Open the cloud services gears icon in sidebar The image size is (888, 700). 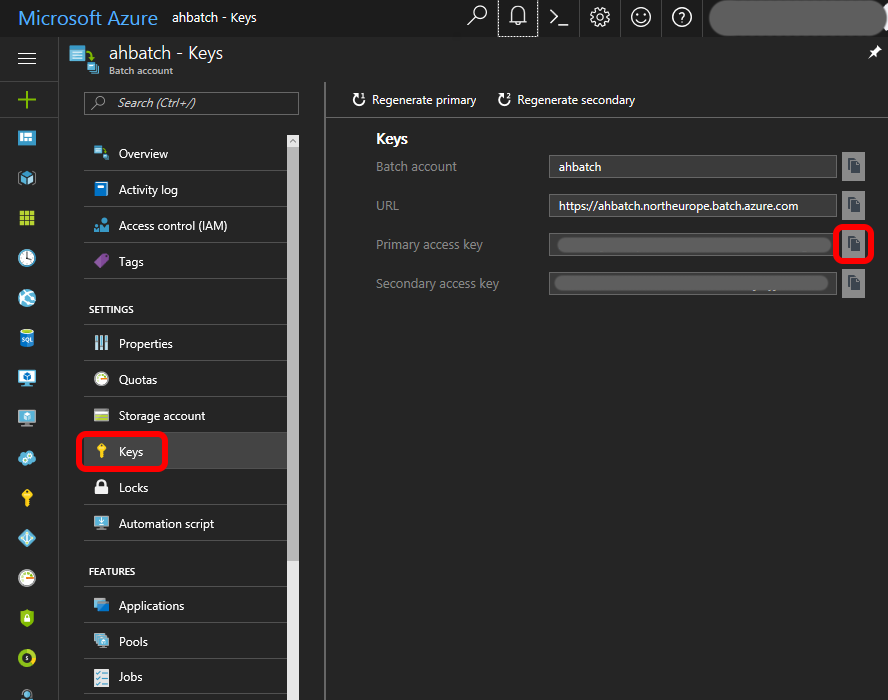click(x=27, y=458)
